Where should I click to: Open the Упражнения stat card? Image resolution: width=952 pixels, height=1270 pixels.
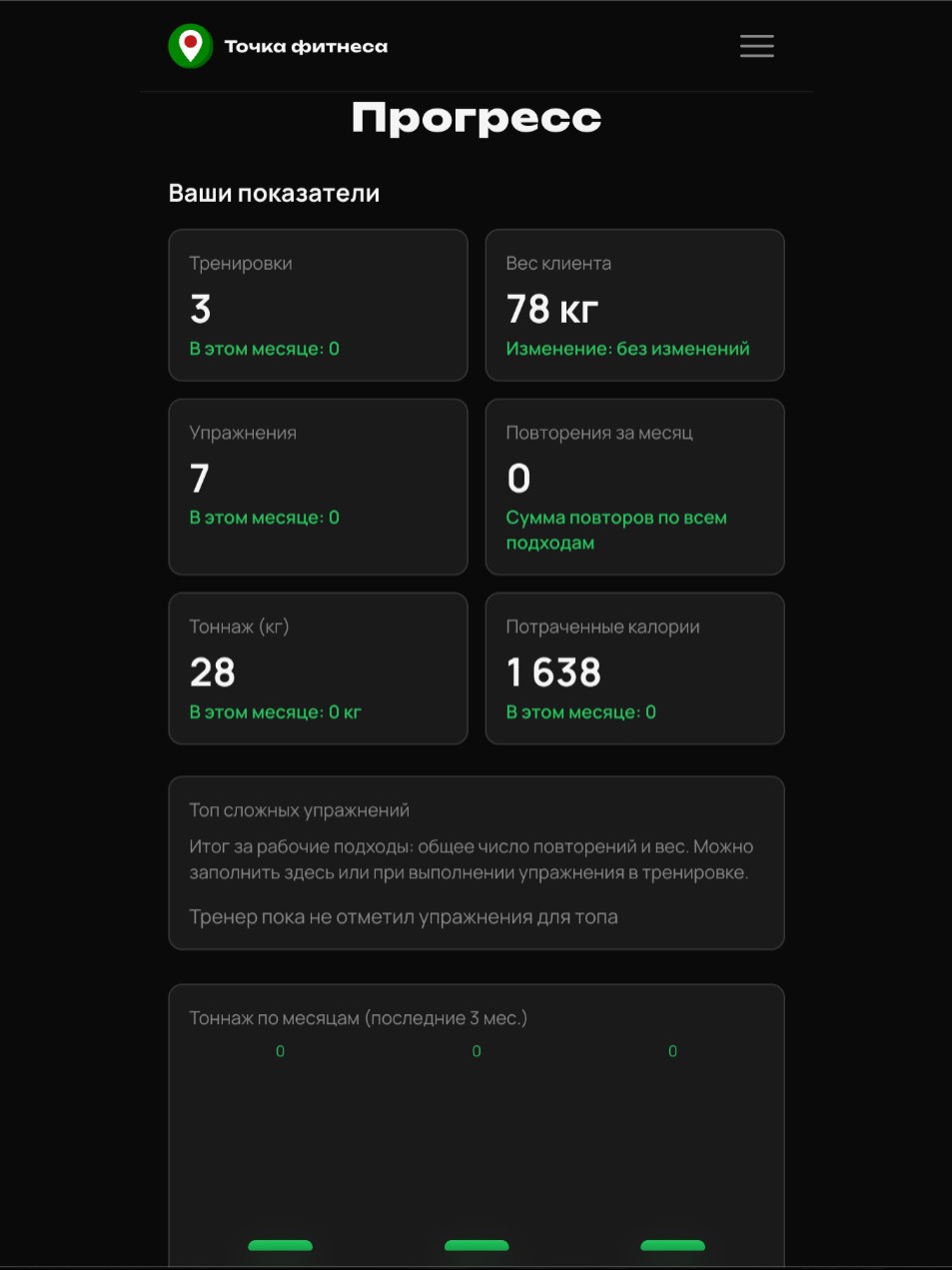318,487
